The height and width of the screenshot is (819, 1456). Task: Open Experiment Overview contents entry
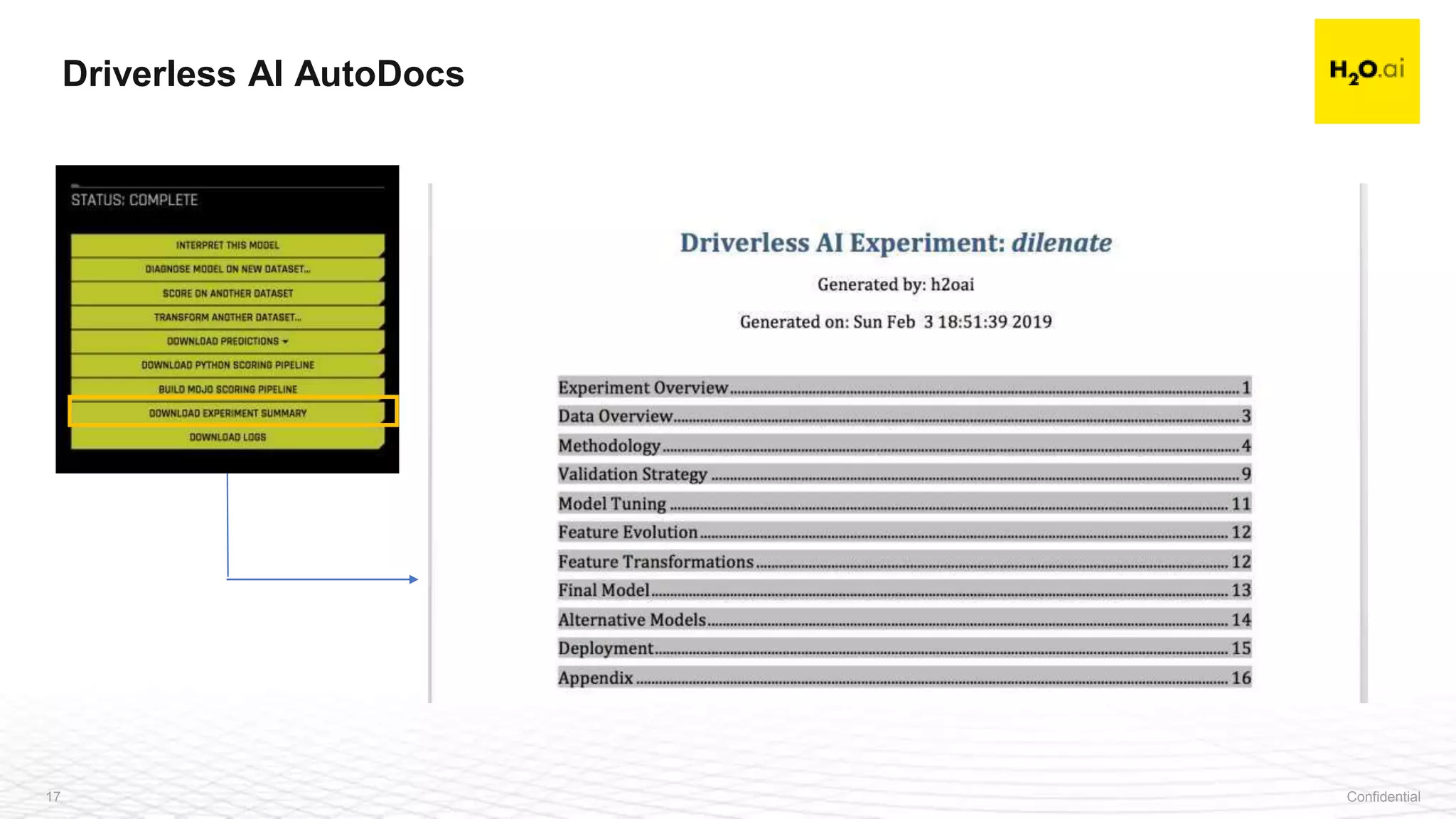coord(904,387)
